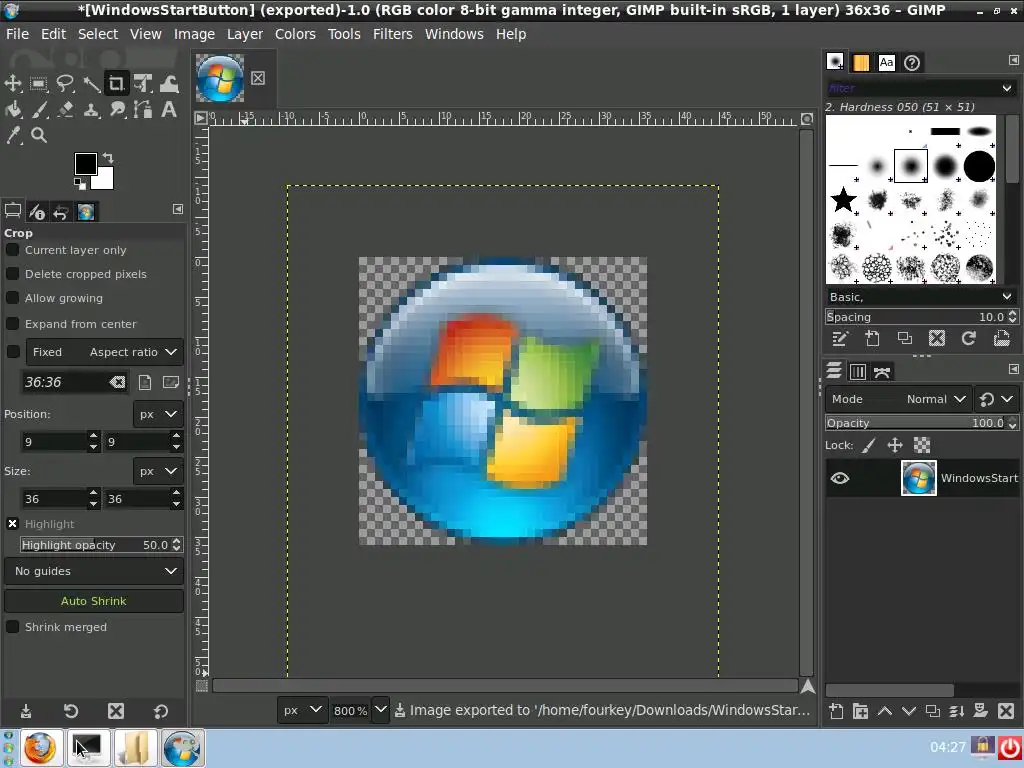Click the WindowsStartButton image tab thumbnail

[x=220, y=78]
